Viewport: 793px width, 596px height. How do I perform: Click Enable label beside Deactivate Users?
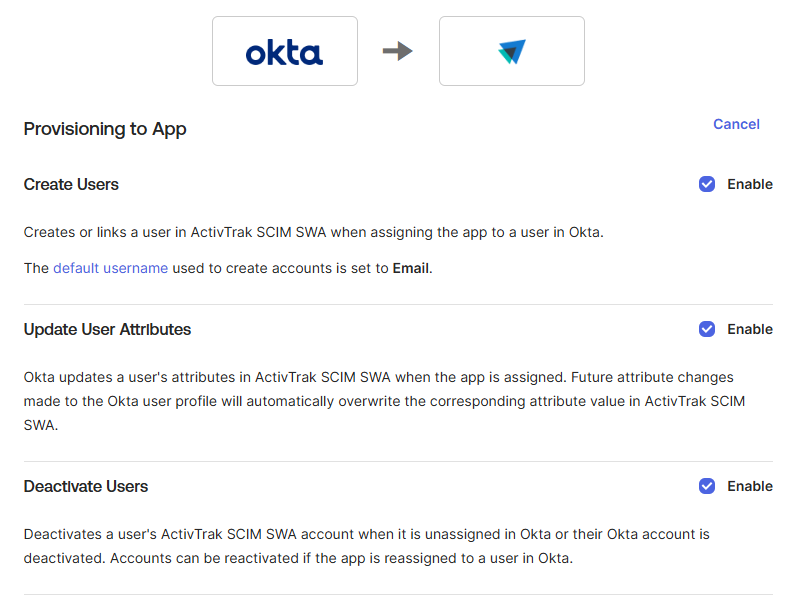coord(750,486)
